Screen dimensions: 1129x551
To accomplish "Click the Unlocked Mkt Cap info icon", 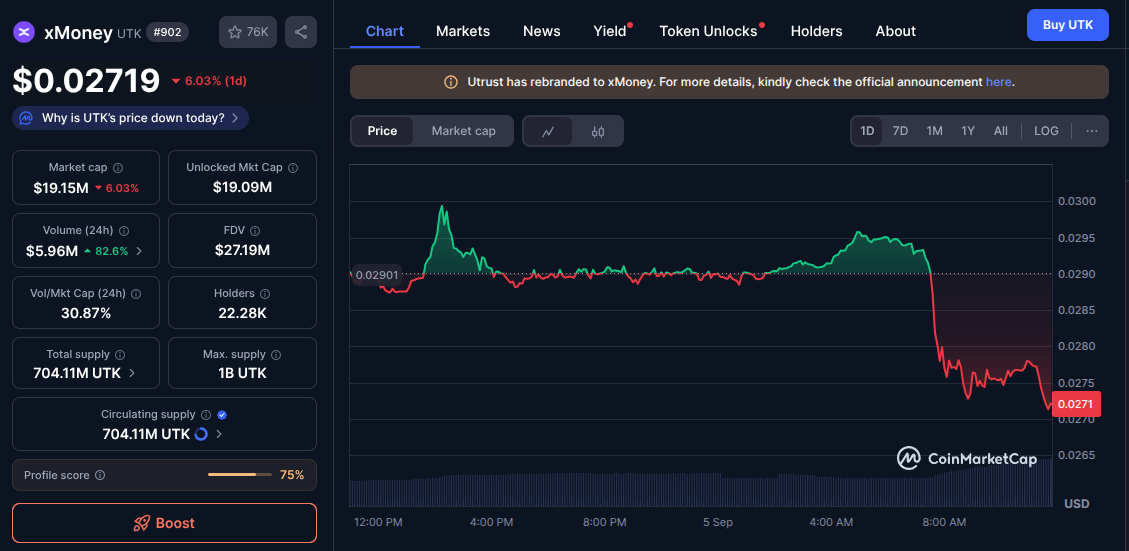I will 293,168.
